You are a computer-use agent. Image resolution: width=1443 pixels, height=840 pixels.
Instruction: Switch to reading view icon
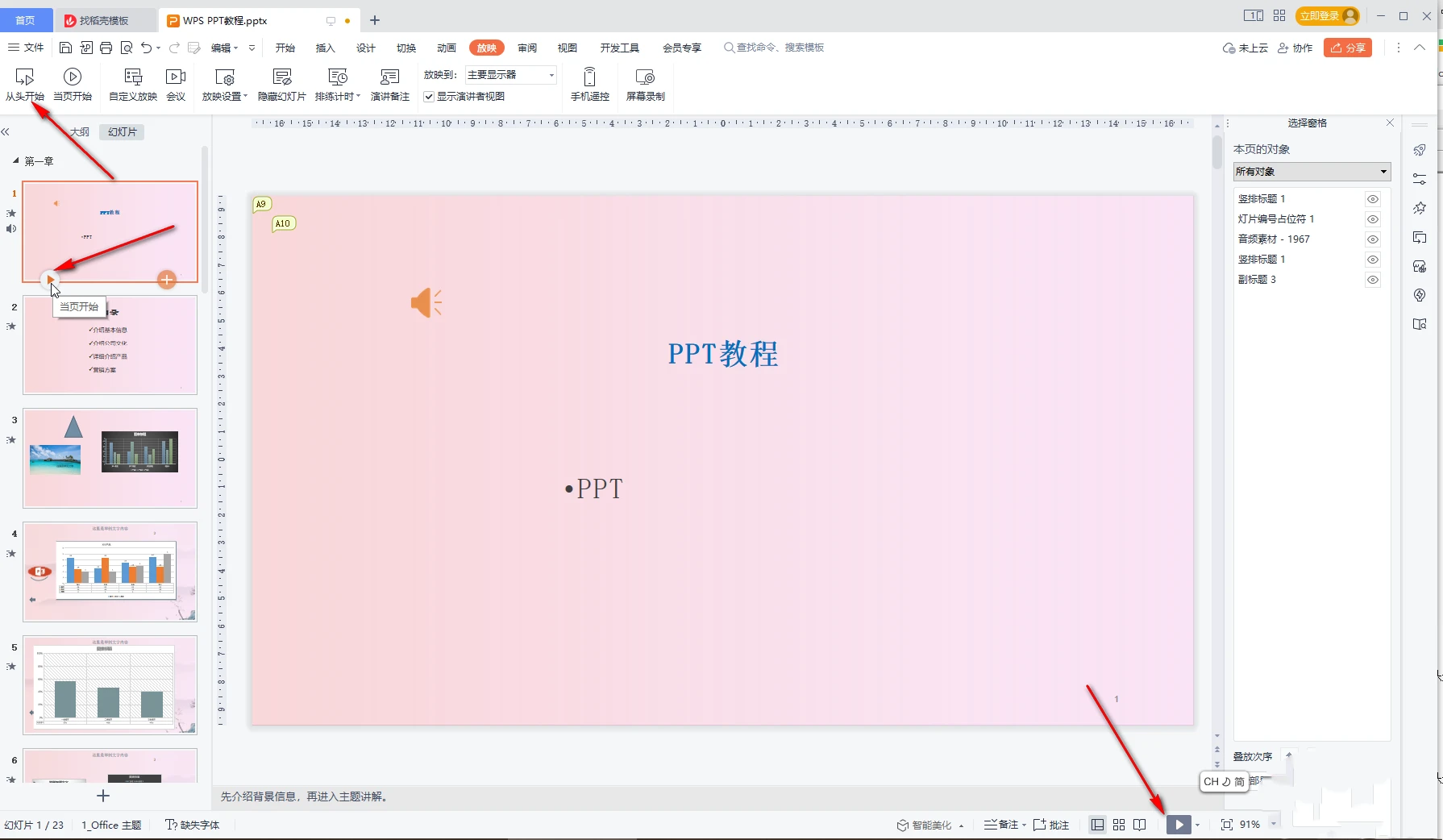[x=1140, y=825]
